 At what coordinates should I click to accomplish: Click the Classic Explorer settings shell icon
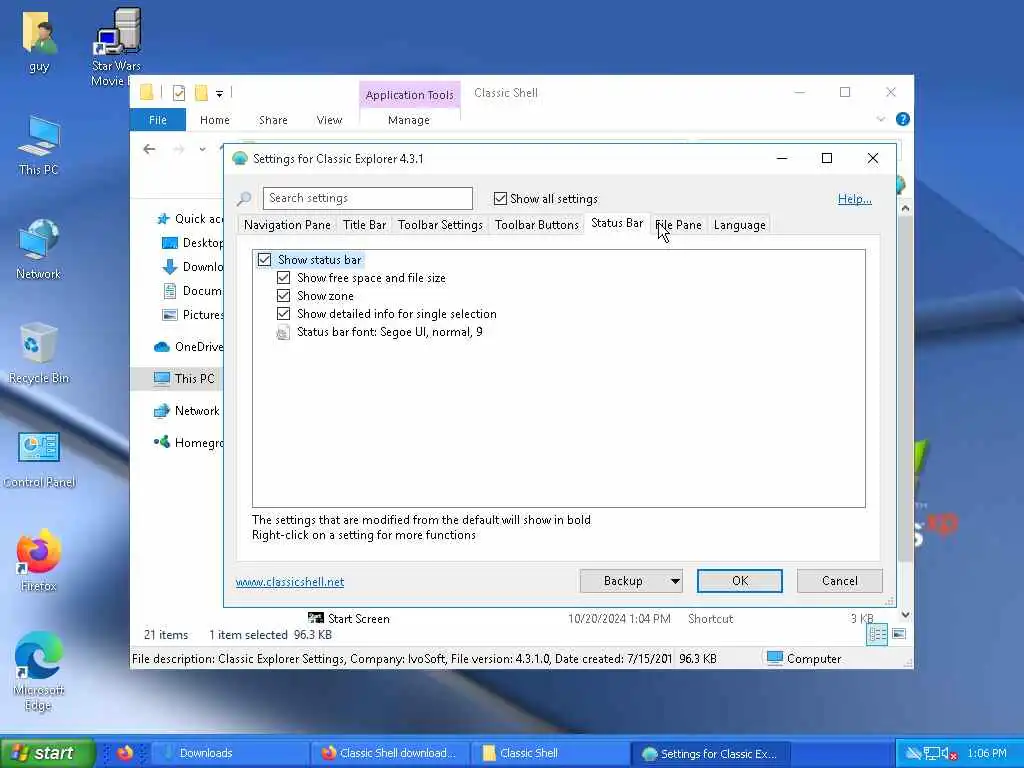point(240,159)
